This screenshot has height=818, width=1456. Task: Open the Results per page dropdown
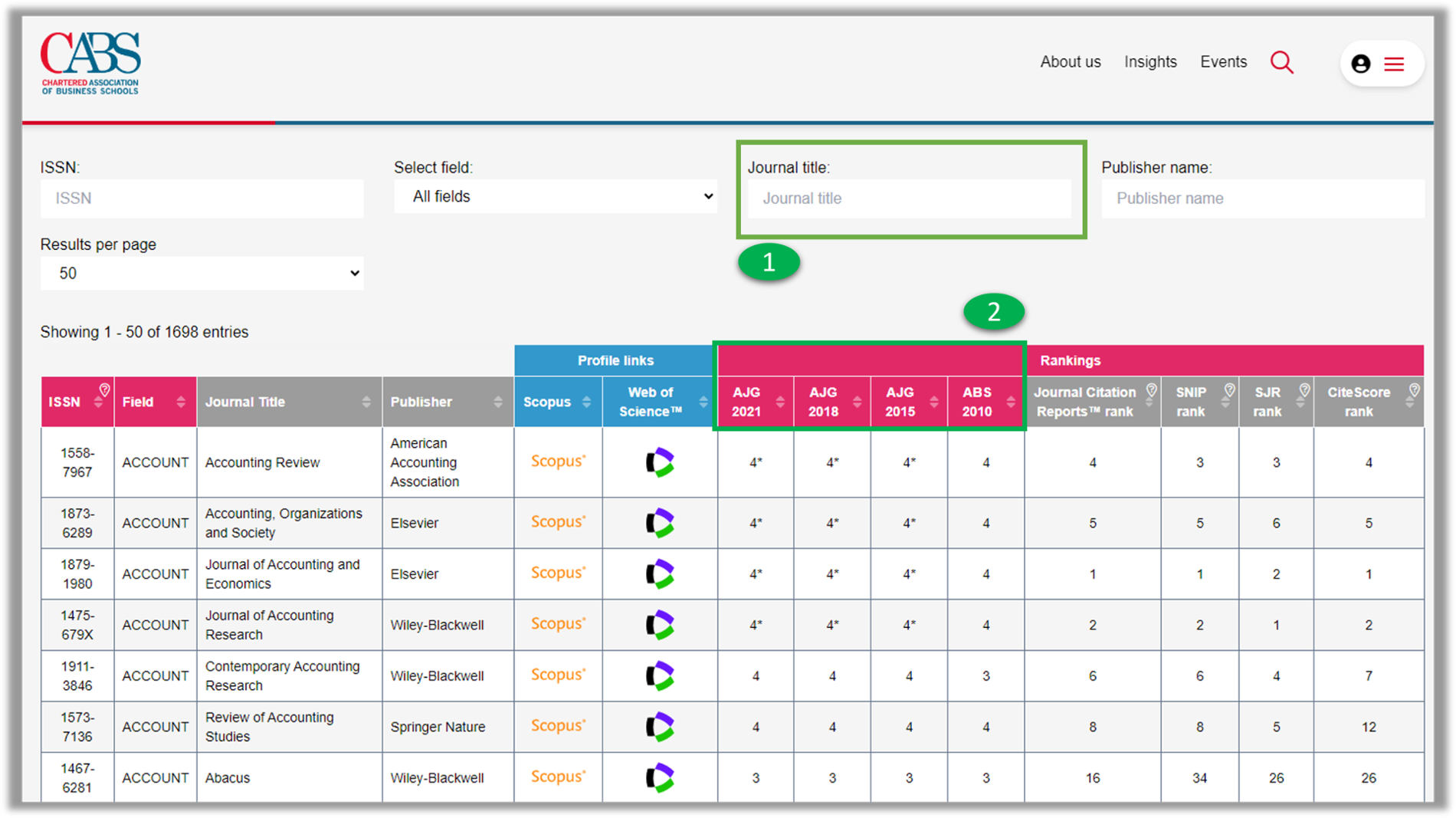(202, 274)
